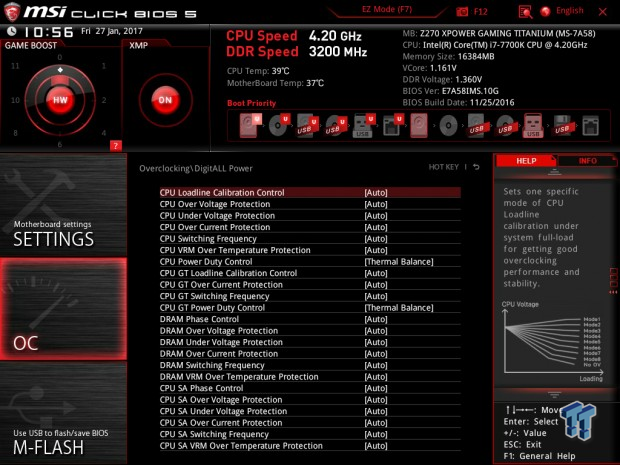Viewport: 620px width, 465px height.
Task: Select the DRAM Over Current Protection row
Action: pos(310,353)
